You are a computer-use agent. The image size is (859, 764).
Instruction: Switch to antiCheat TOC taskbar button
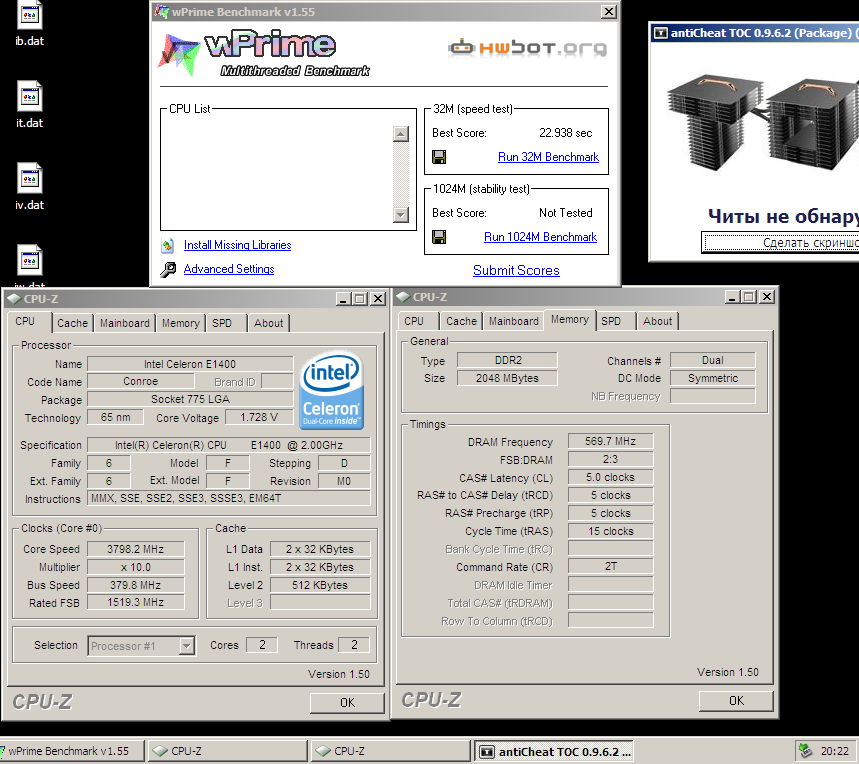click(x=553, y=751)
